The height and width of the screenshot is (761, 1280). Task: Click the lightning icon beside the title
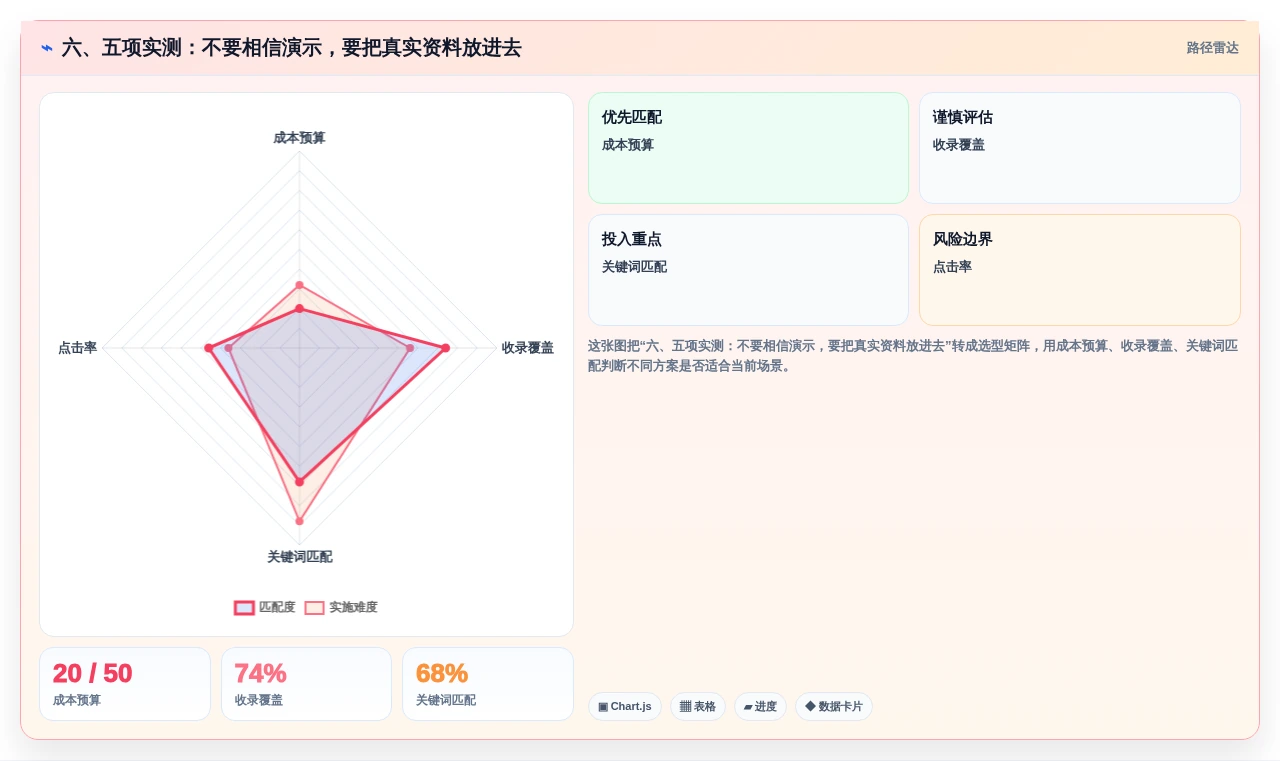47,48
